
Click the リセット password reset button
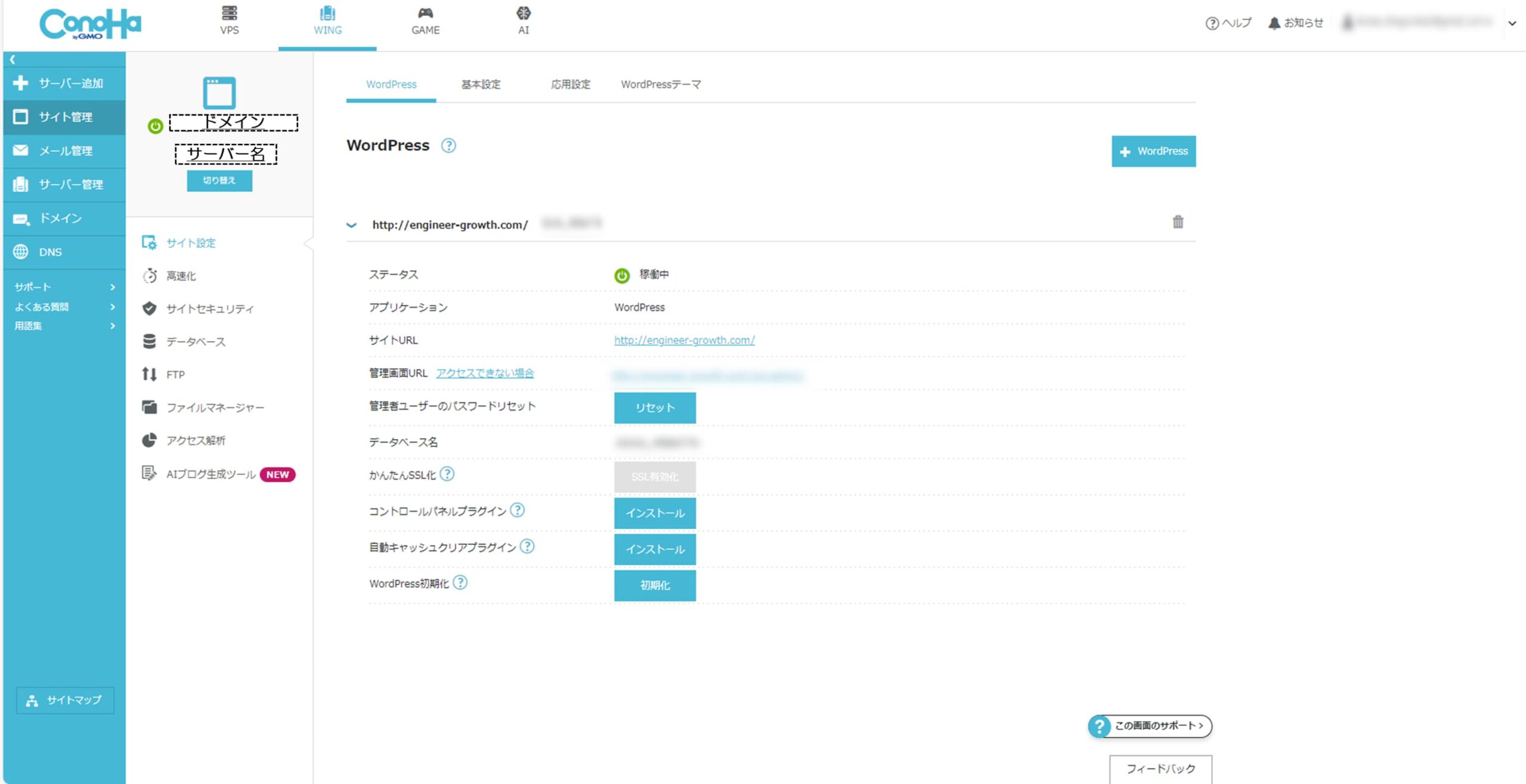click(655, 407)
